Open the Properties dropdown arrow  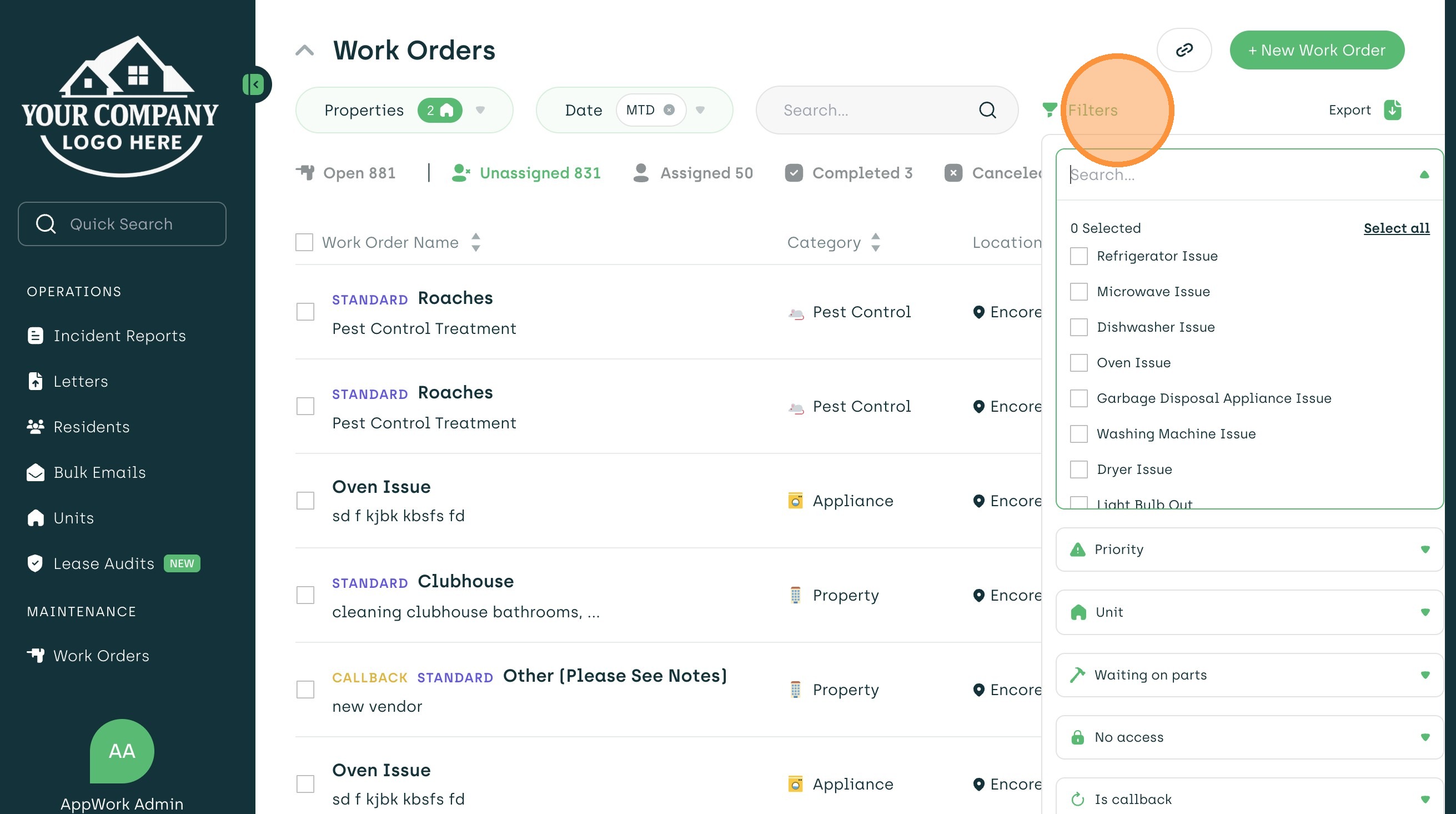coord(480,110)
